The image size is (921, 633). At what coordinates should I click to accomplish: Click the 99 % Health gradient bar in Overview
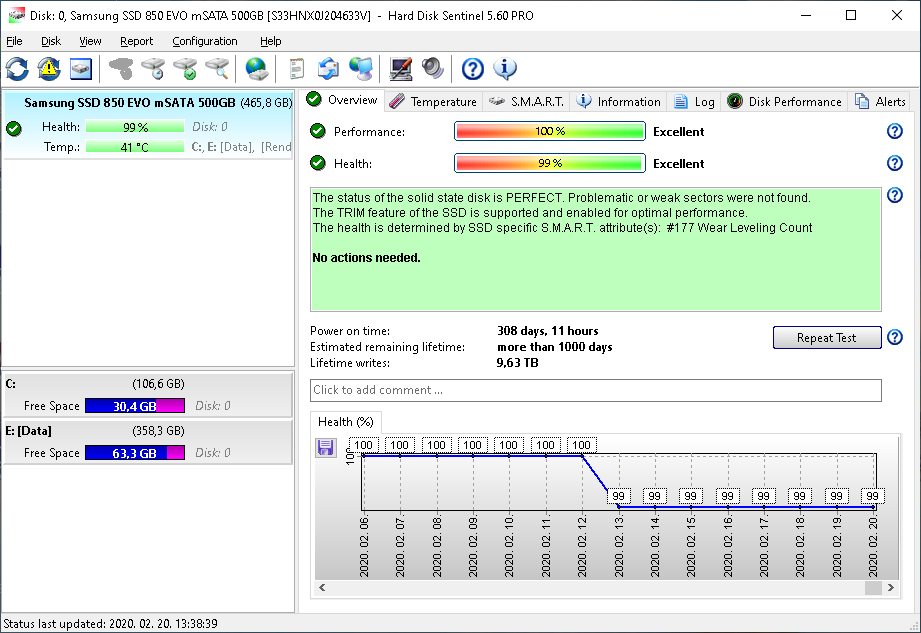pos(550,163)
